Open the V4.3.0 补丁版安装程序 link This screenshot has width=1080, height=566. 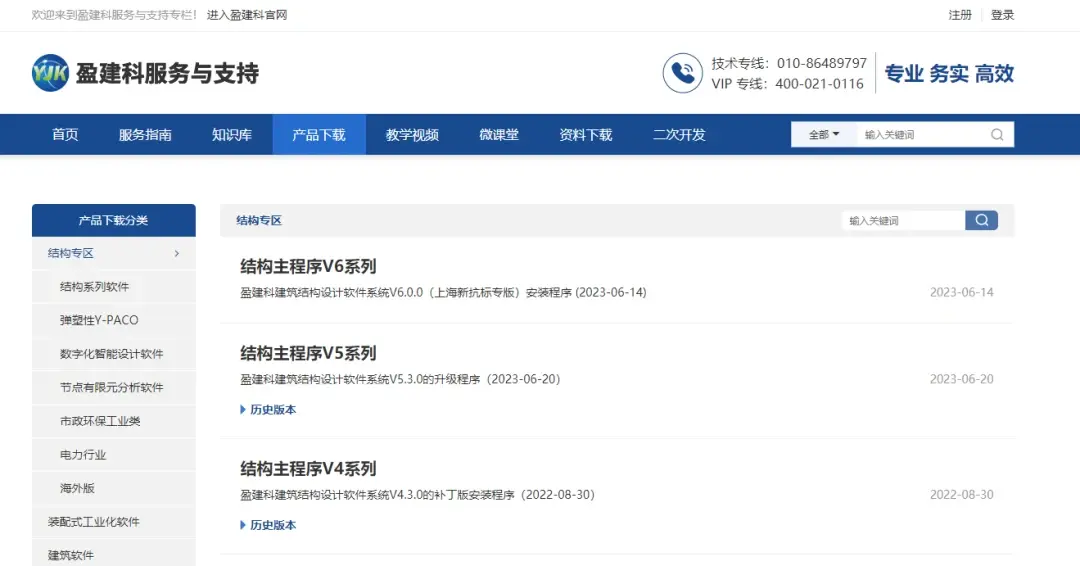point(417,495)
